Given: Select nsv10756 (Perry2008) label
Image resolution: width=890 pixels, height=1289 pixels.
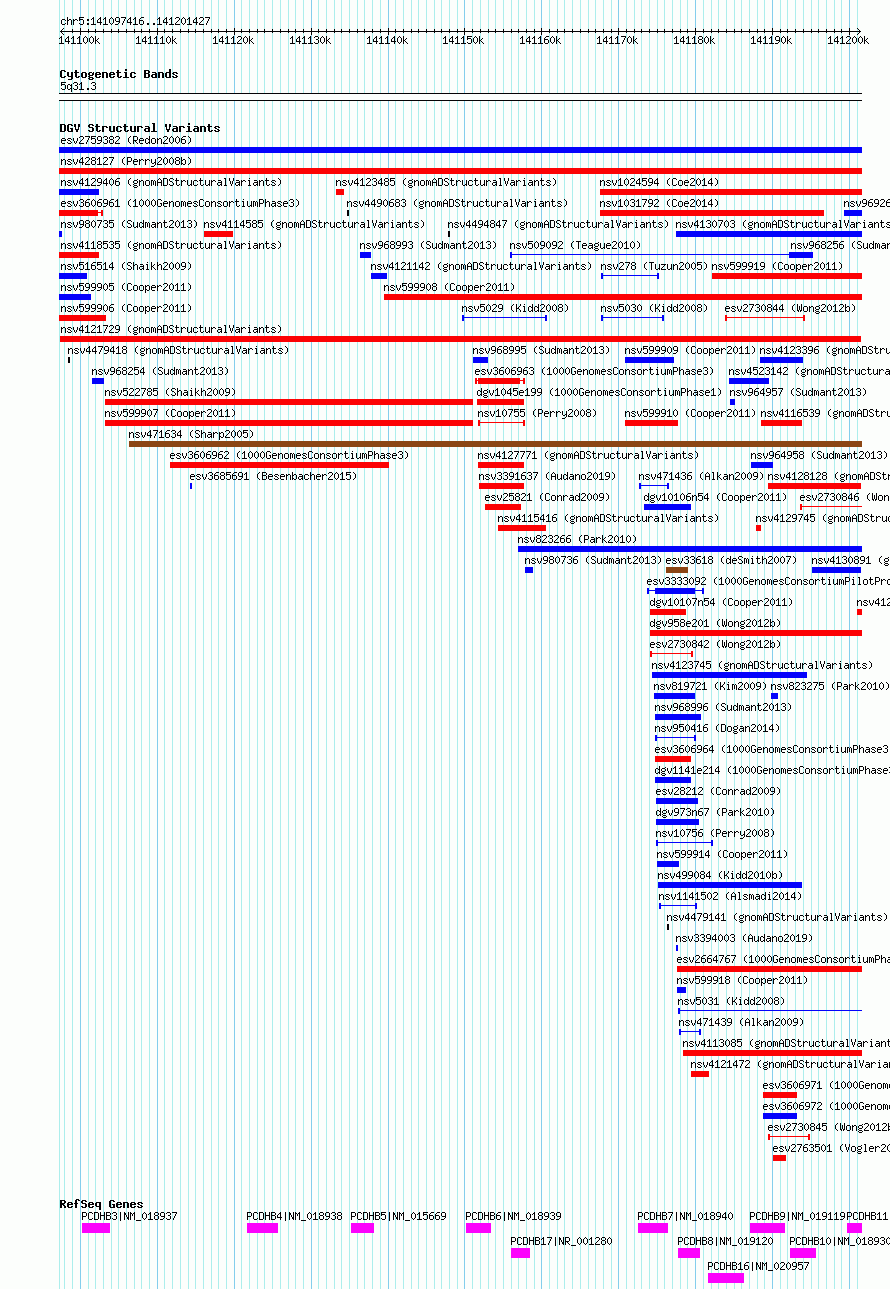Looking at the screenshot, I should point(715,833).
